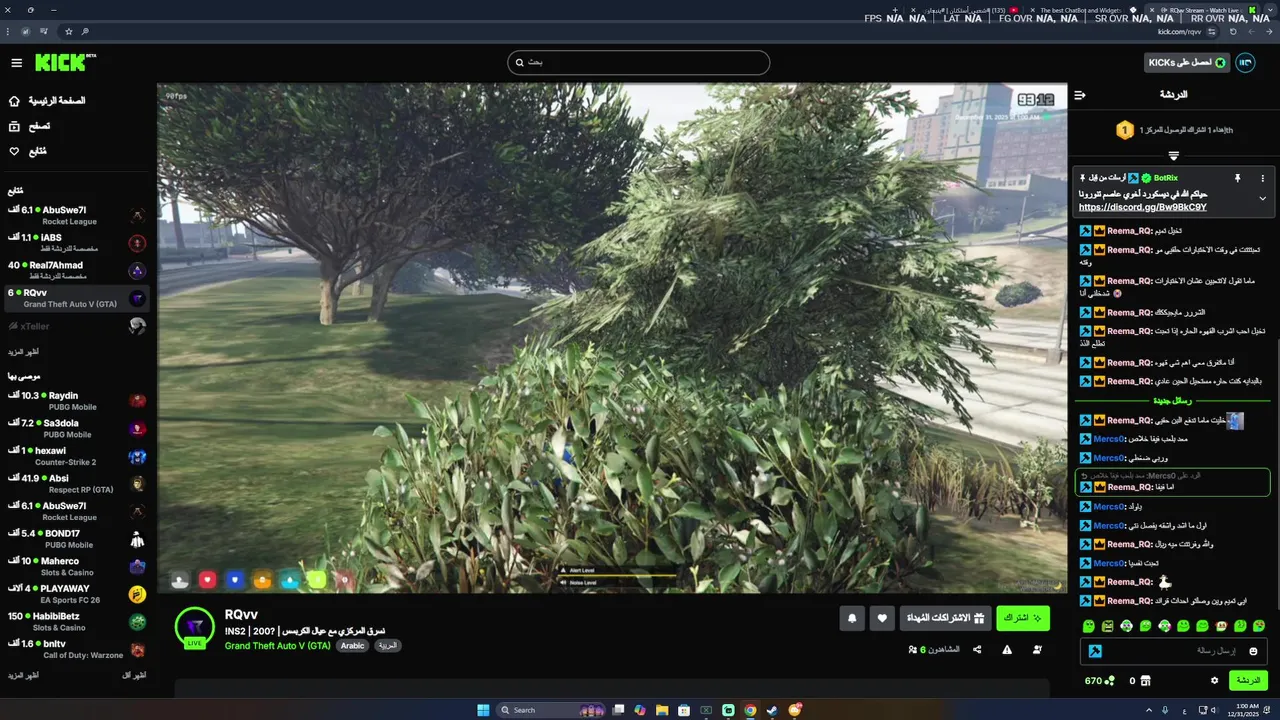Open the user avatar at top right
The height and width of the screenshot is (720, 1280).
tap(1245, 62)
